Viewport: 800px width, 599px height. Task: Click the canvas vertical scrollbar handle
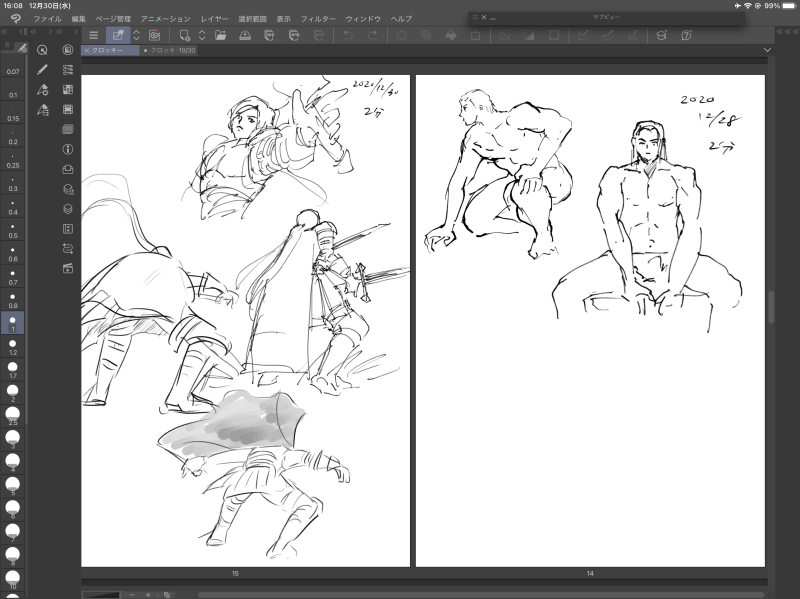(x=771, y=307)
